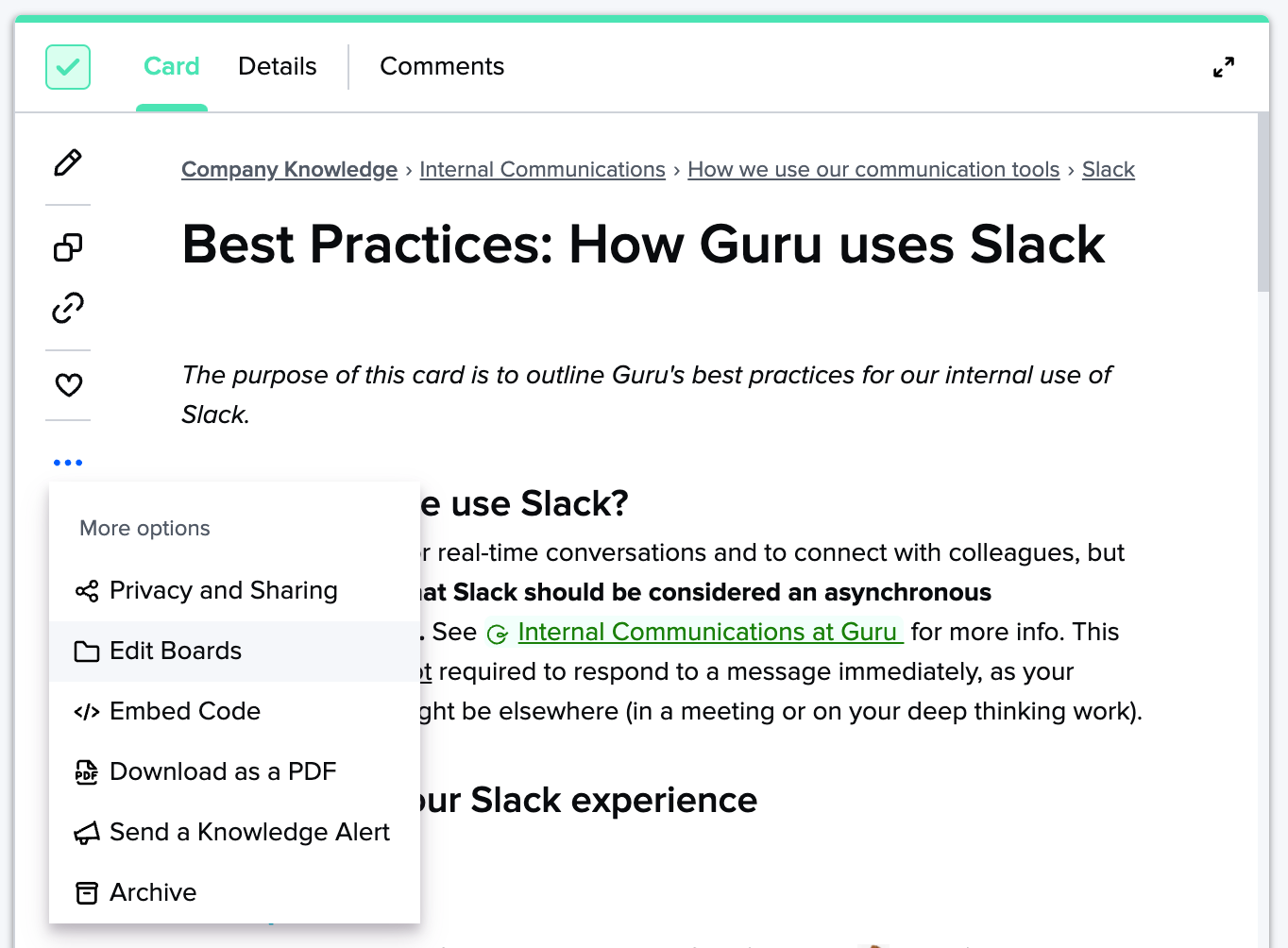
Task: Open Internal Communications breadcrumb link
Action: coord(542,169)
